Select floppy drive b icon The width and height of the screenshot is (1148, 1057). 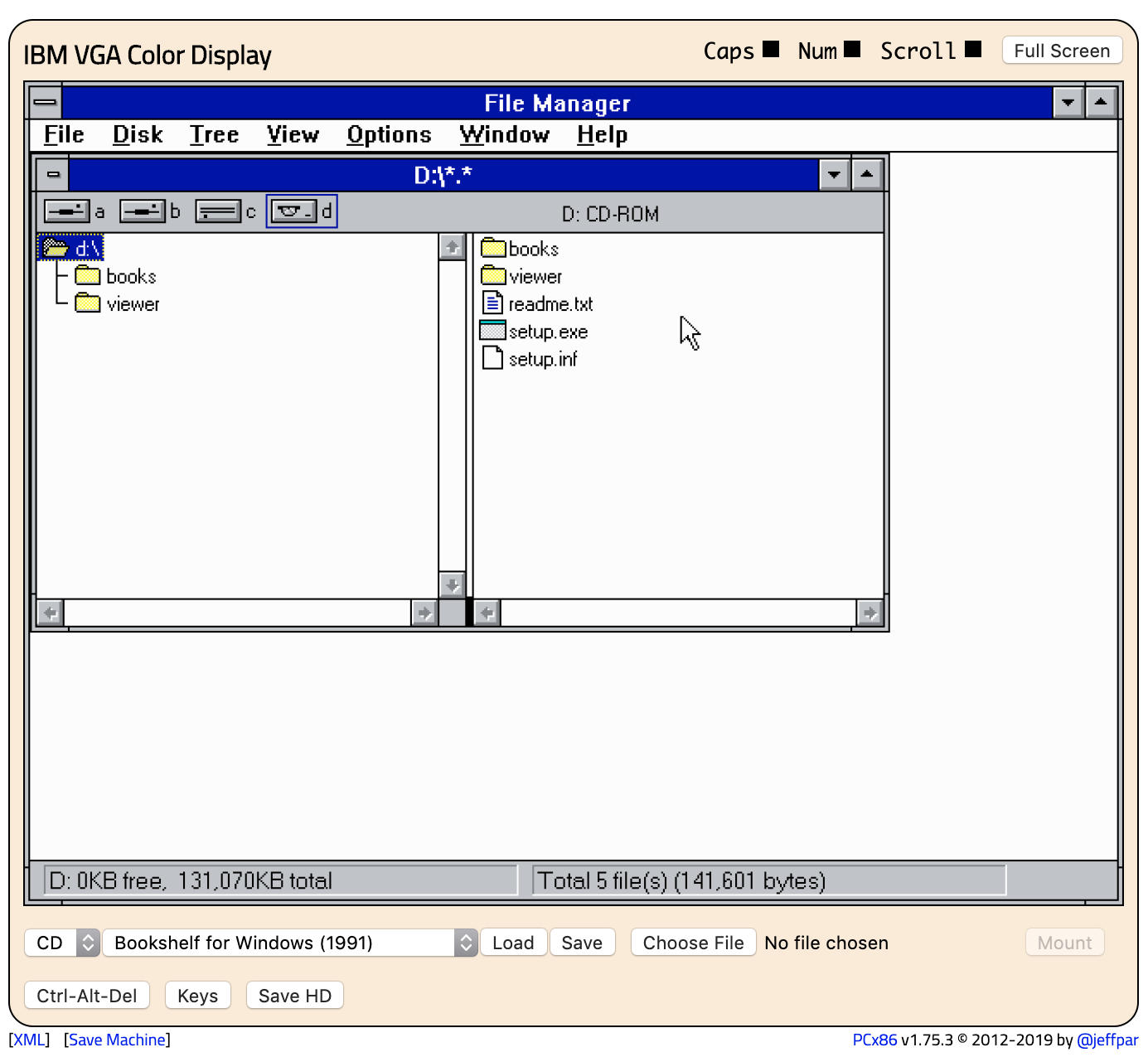click(x=142, y=211)
